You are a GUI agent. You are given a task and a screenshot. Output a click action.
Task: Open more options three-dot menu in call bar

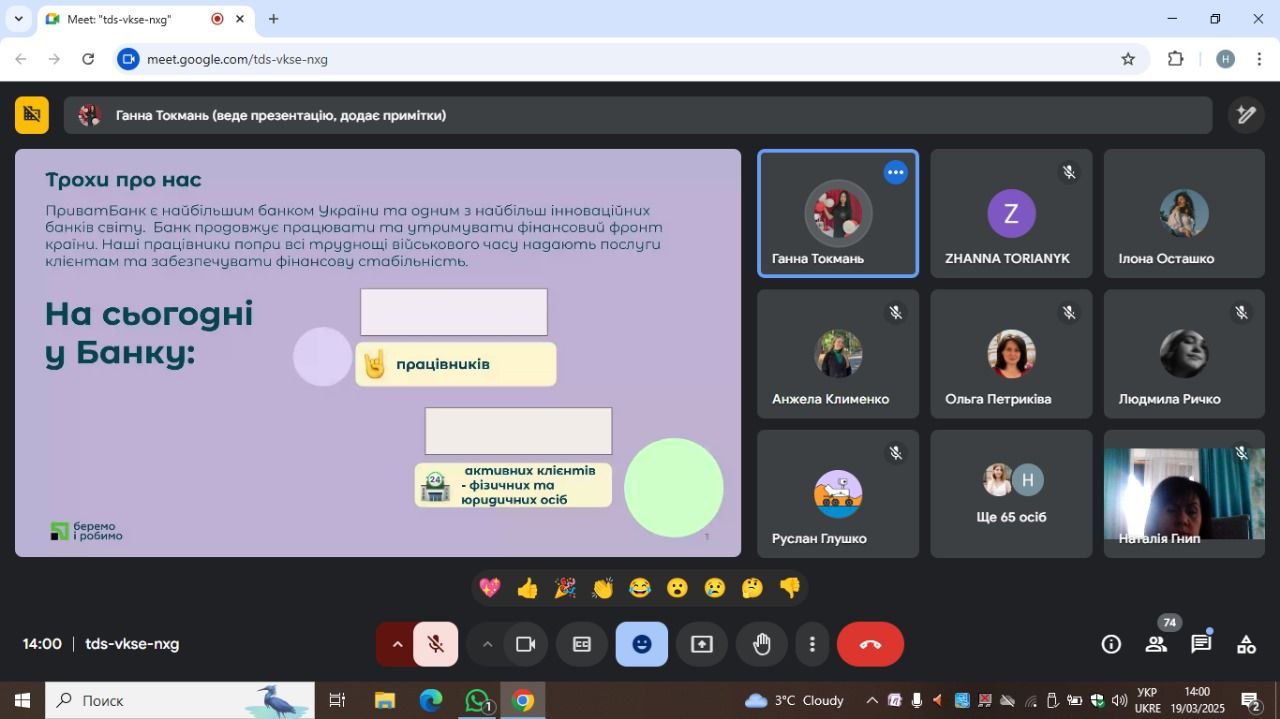coord(812,644)
